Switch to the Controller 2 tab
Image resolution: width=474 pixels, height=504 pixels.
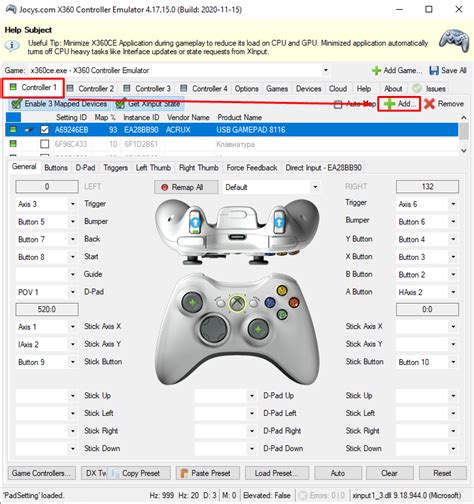[x=91, y=89]
